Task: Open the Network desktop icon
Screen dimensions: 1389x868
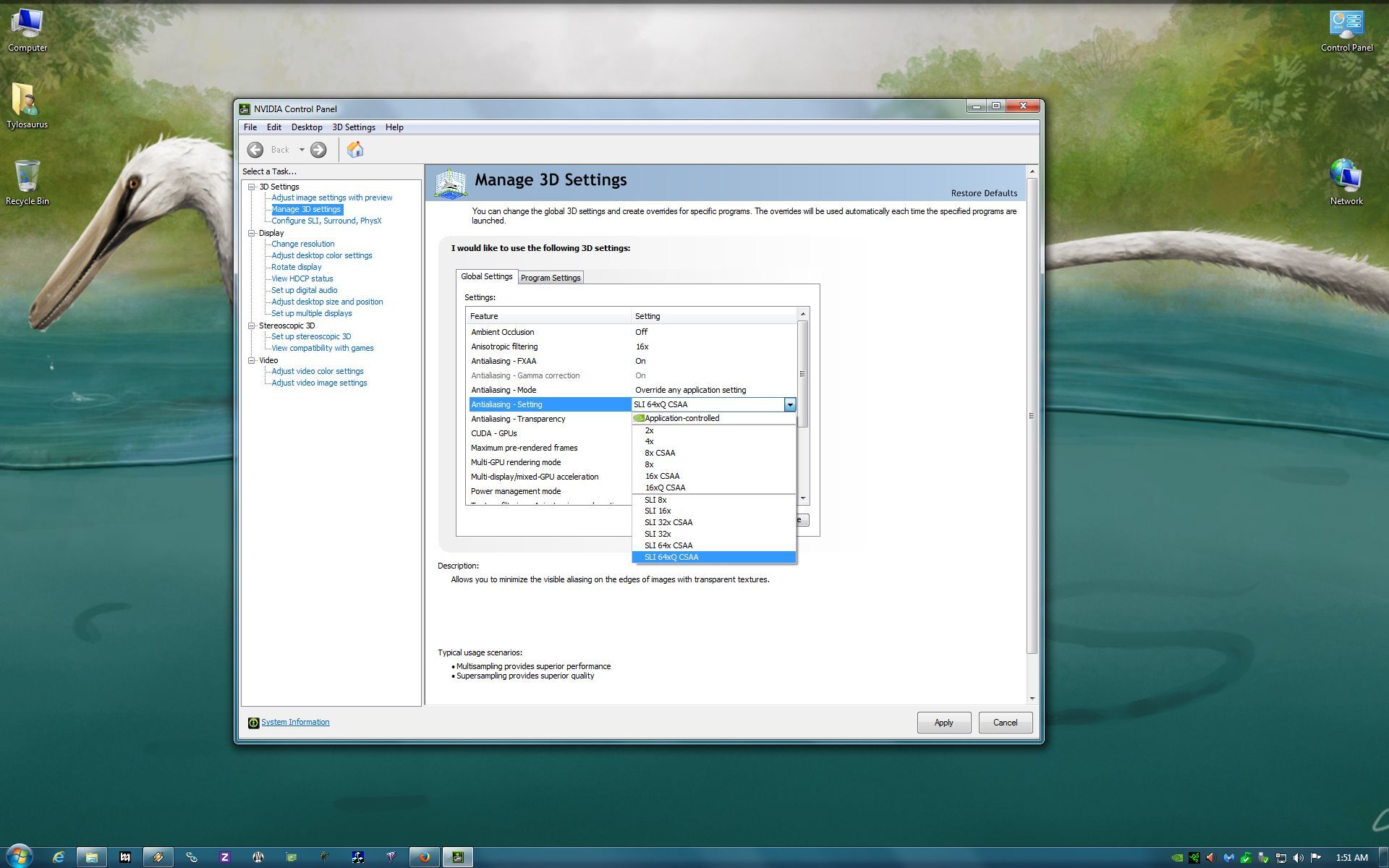Action: (x=1346, y=182)
